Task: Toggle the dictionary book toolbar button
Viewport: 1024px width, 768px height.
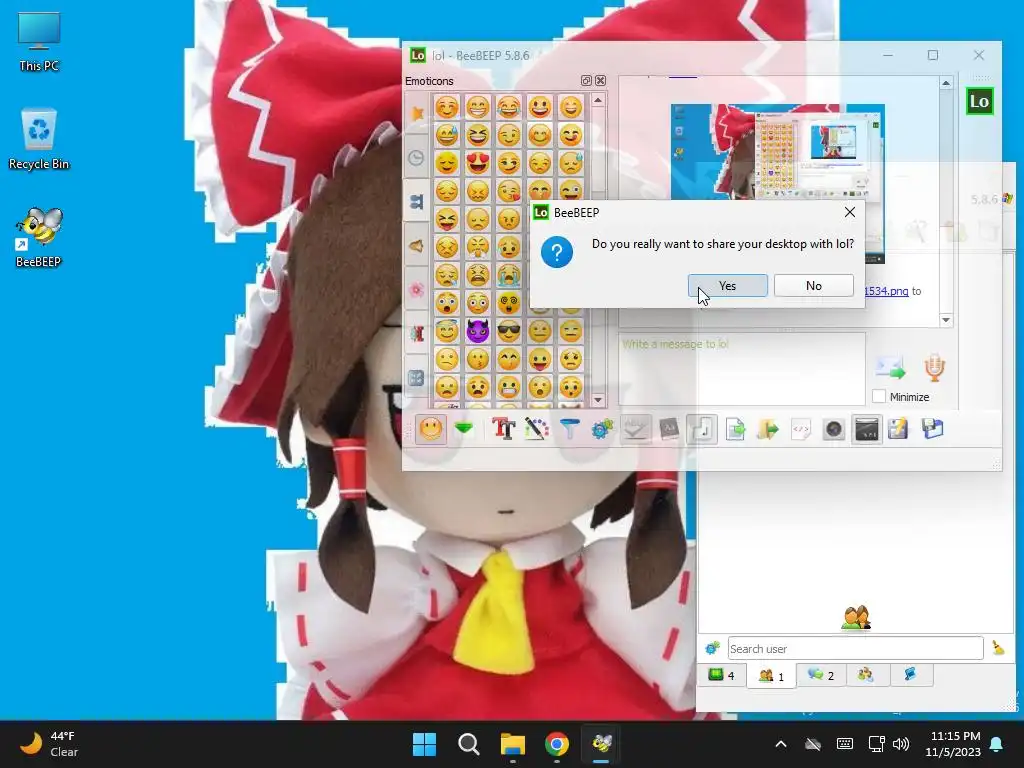Action: click(669, 429)
